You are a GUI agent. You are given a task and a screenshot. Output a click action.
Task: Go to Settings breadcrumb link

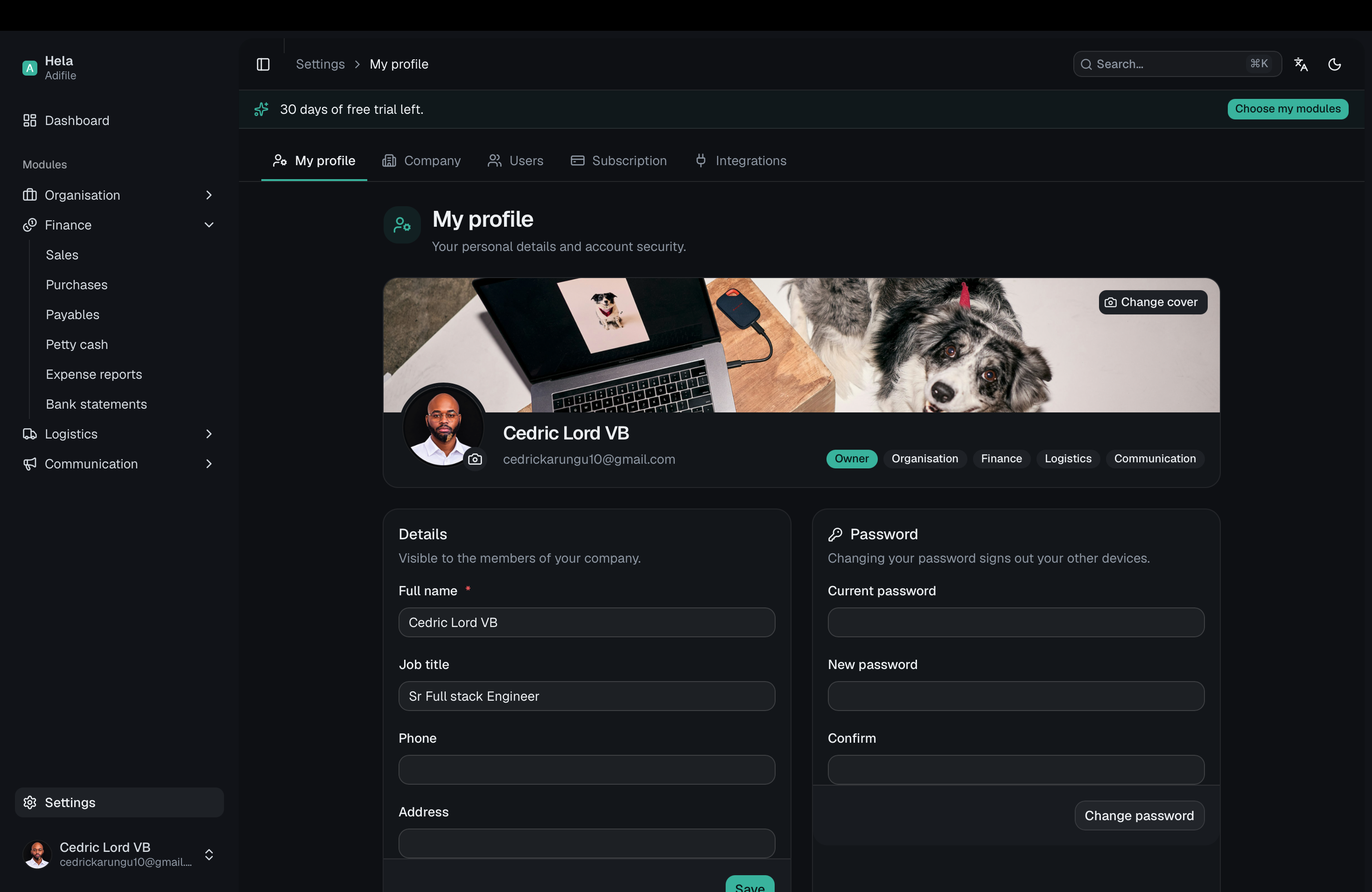[320, 64]
